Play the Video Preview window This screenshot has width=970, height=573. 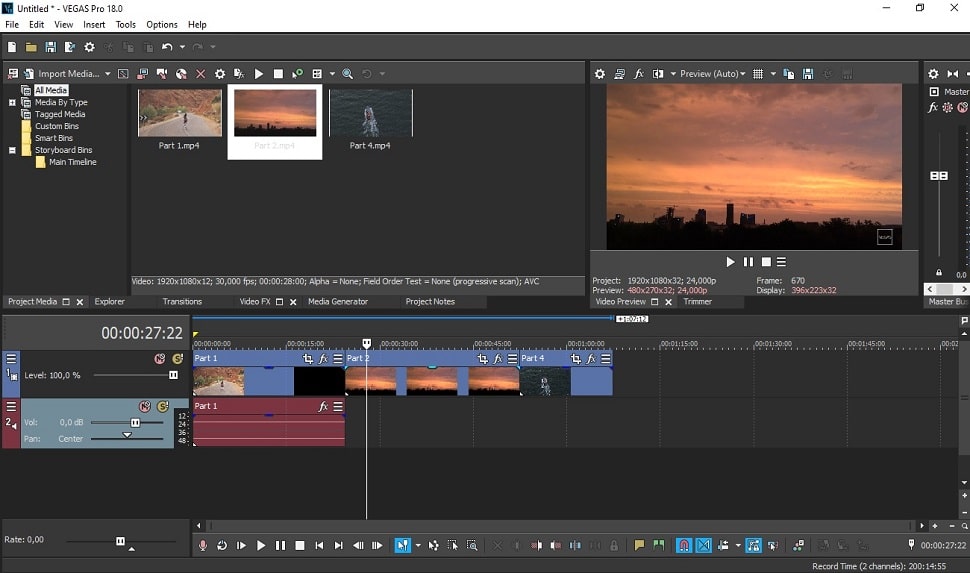[x=730, y=262]
